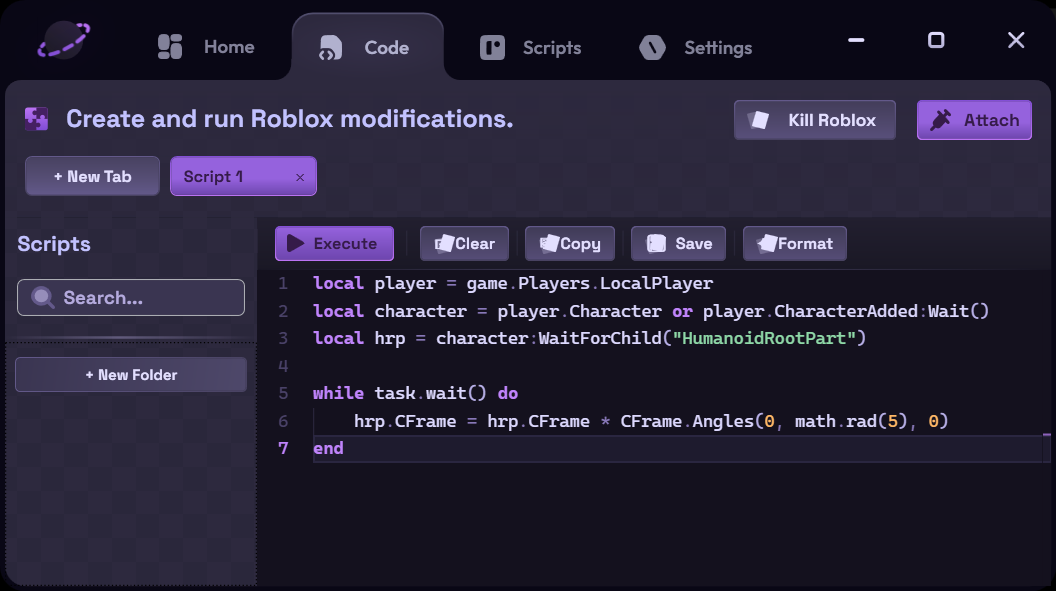Click the Format button
The width and height of the screenshot is (1056, 591).
pyautogui.click(x=795, y=244)
